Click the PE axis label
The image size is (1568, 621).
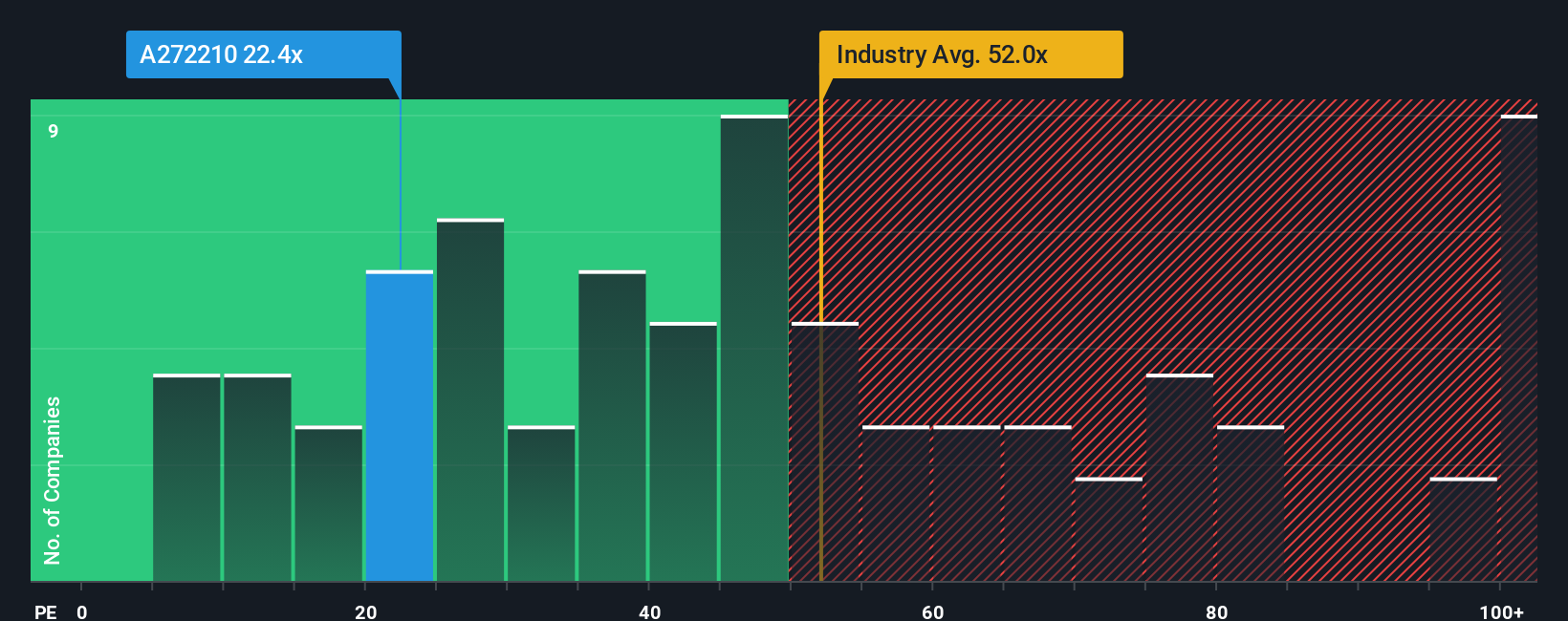point(45,611)
